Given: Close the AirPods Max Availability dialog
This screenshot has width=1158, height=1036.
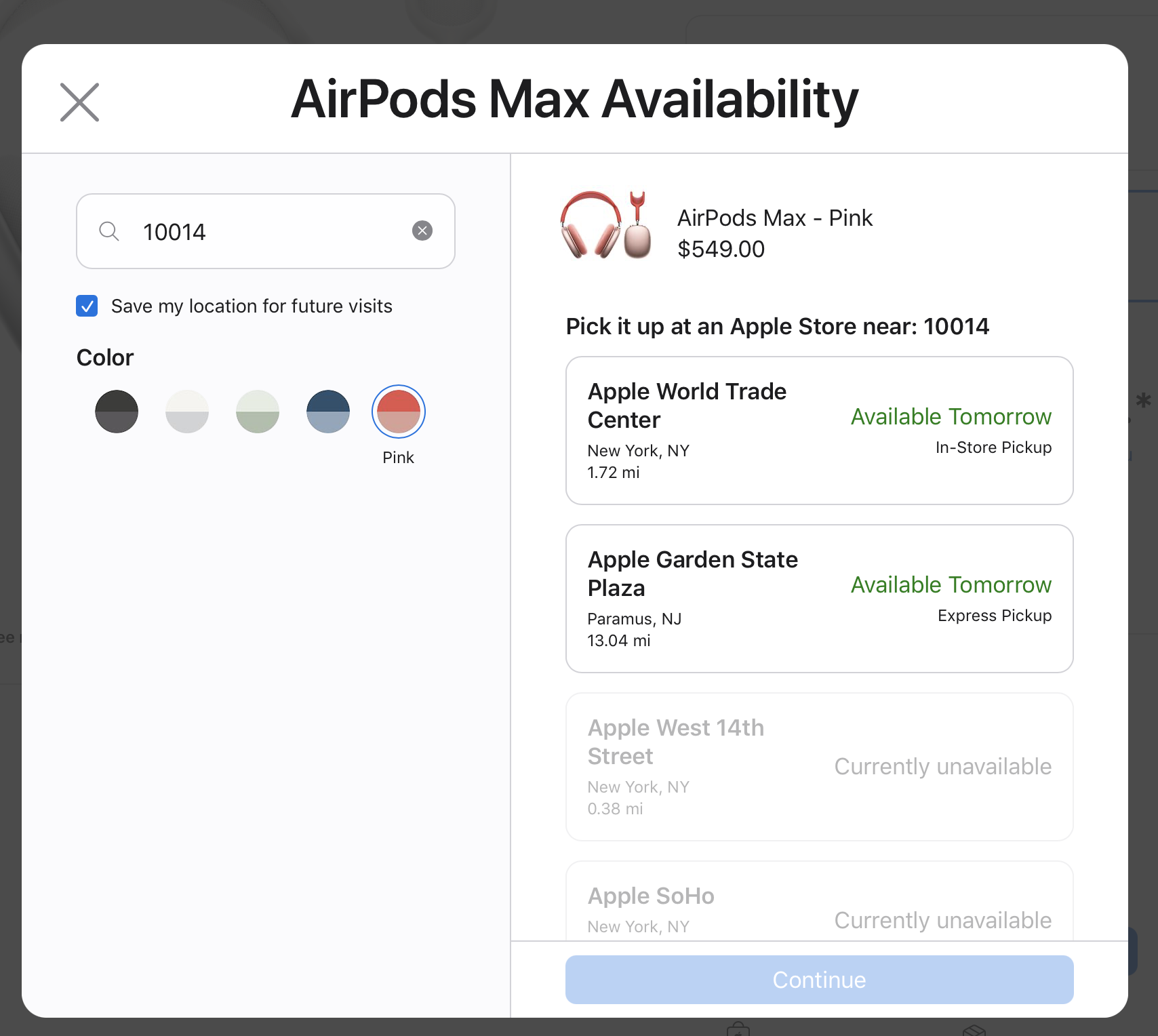Looking at the screenshot, I should click(79, 102).
